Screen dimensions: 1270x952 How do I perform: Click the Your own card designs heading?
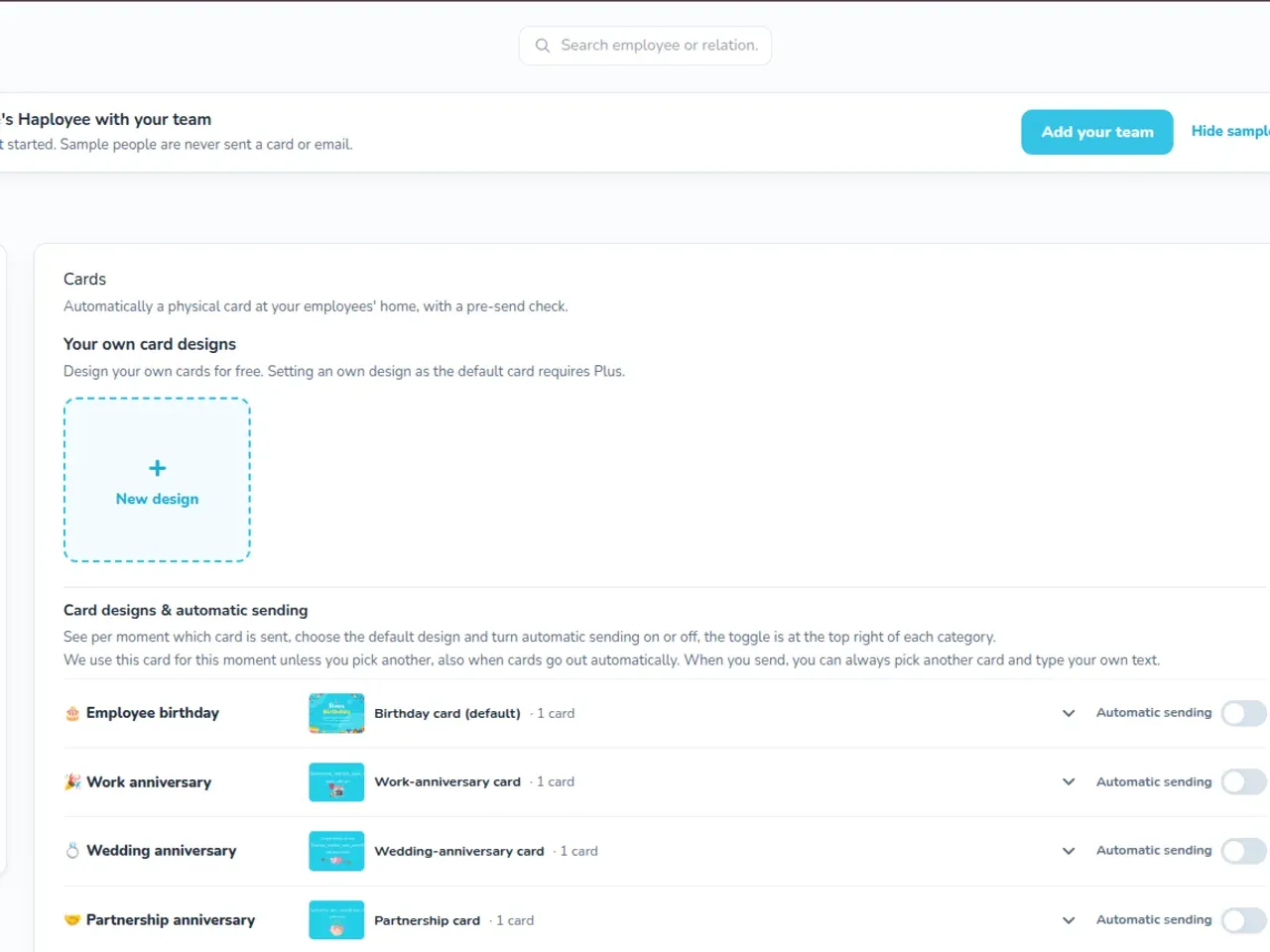coord(150,344)
